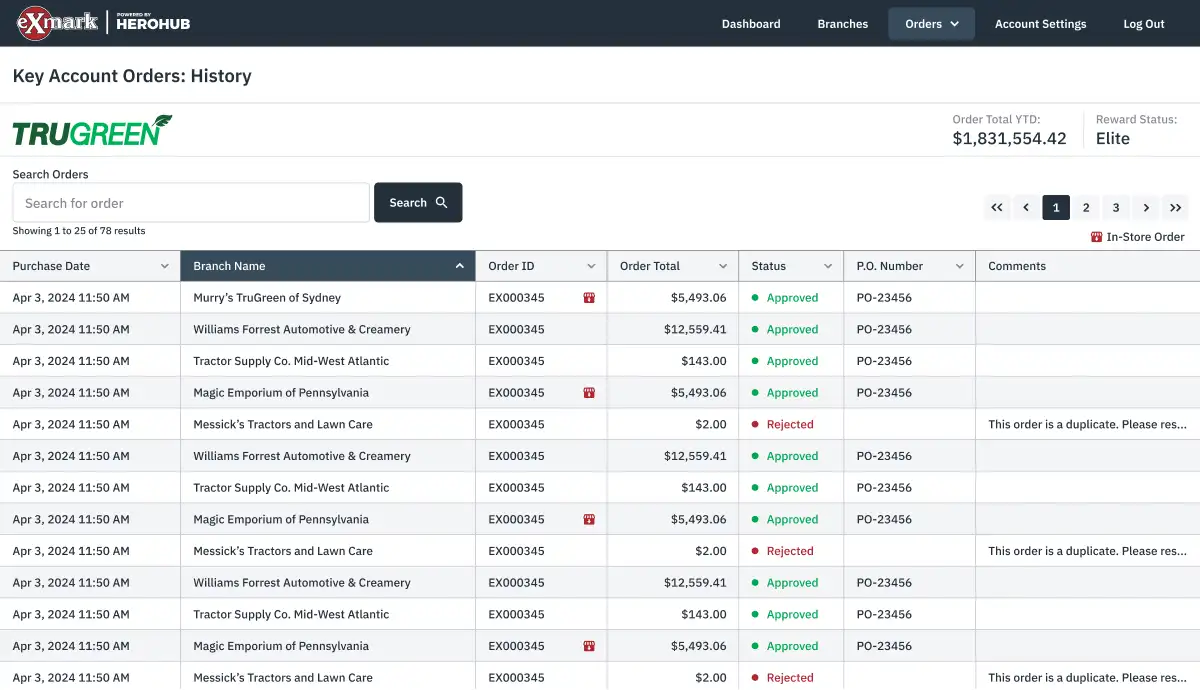This screenshot has width=1200, height=690.
Task: Log Out of the account
Action: coord(1144,24)
